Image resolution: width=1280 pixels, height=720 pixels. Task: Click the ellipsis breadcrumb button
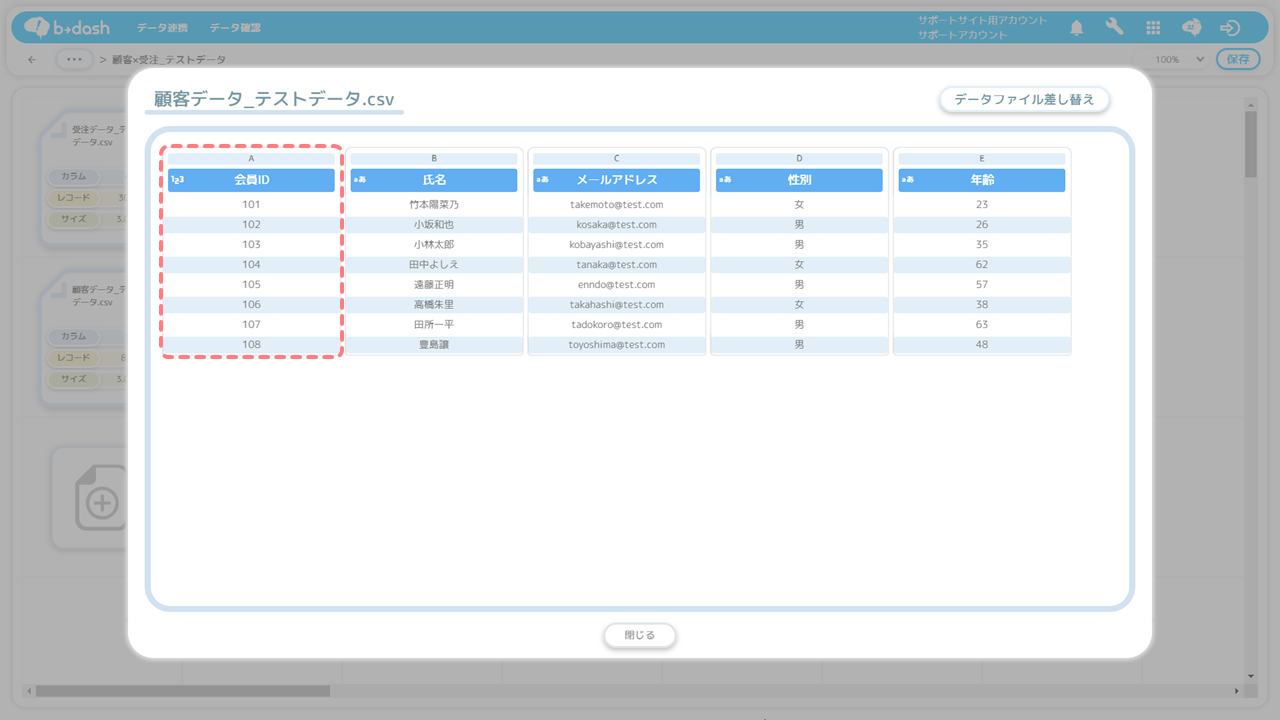tap(74, 60)
